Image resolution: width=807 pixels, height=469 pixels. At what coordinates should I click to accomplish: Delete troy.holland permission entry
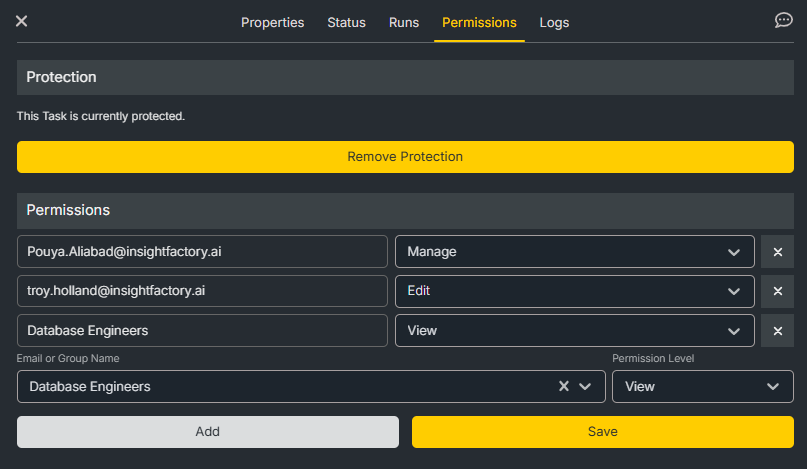[x=777, y=291]
